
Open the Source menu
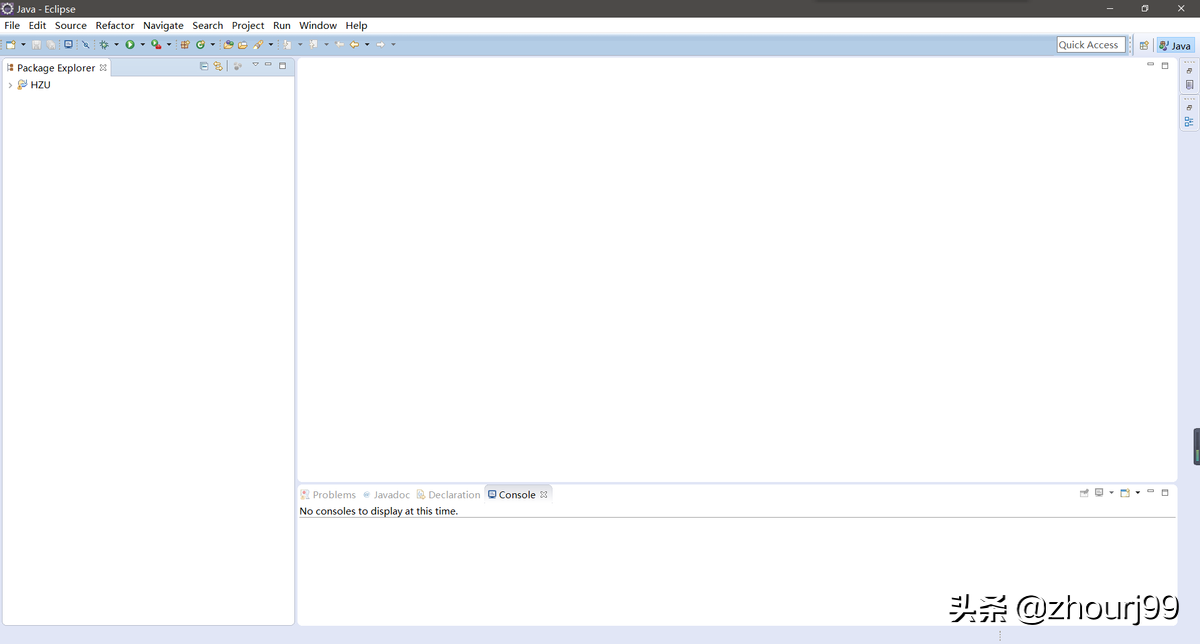click(71, 25)
